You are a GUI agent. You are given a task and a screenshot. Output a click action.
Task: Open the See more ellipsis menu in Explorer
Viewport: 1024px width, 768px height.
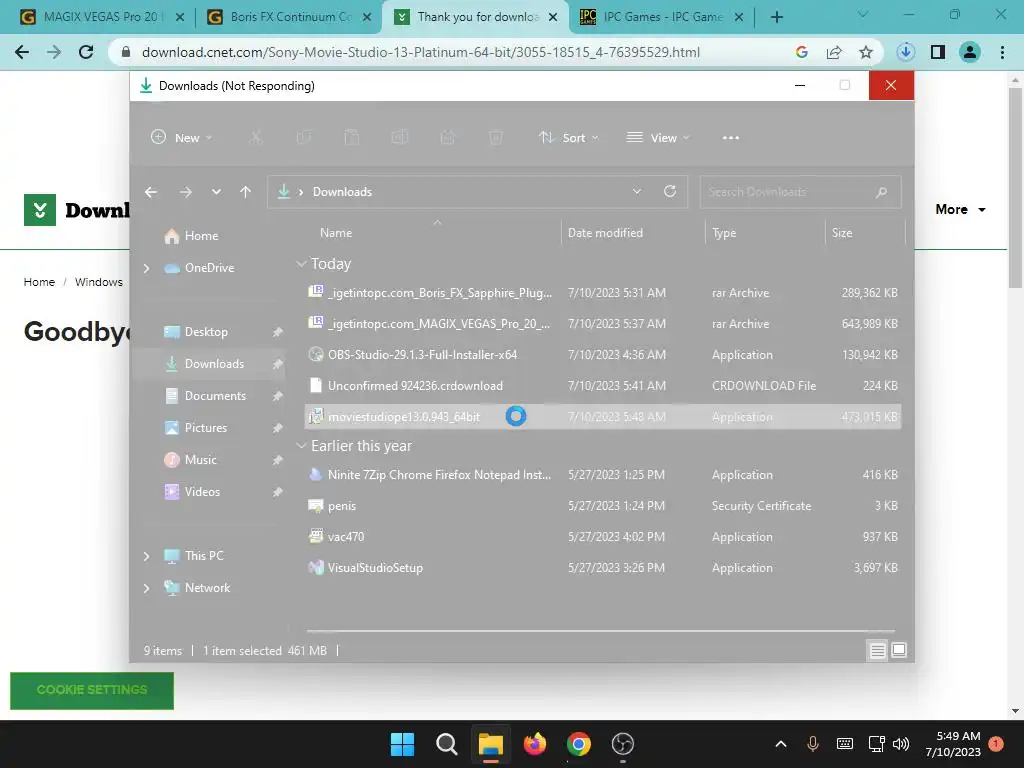pyautogui.click(x=731, y=138)
